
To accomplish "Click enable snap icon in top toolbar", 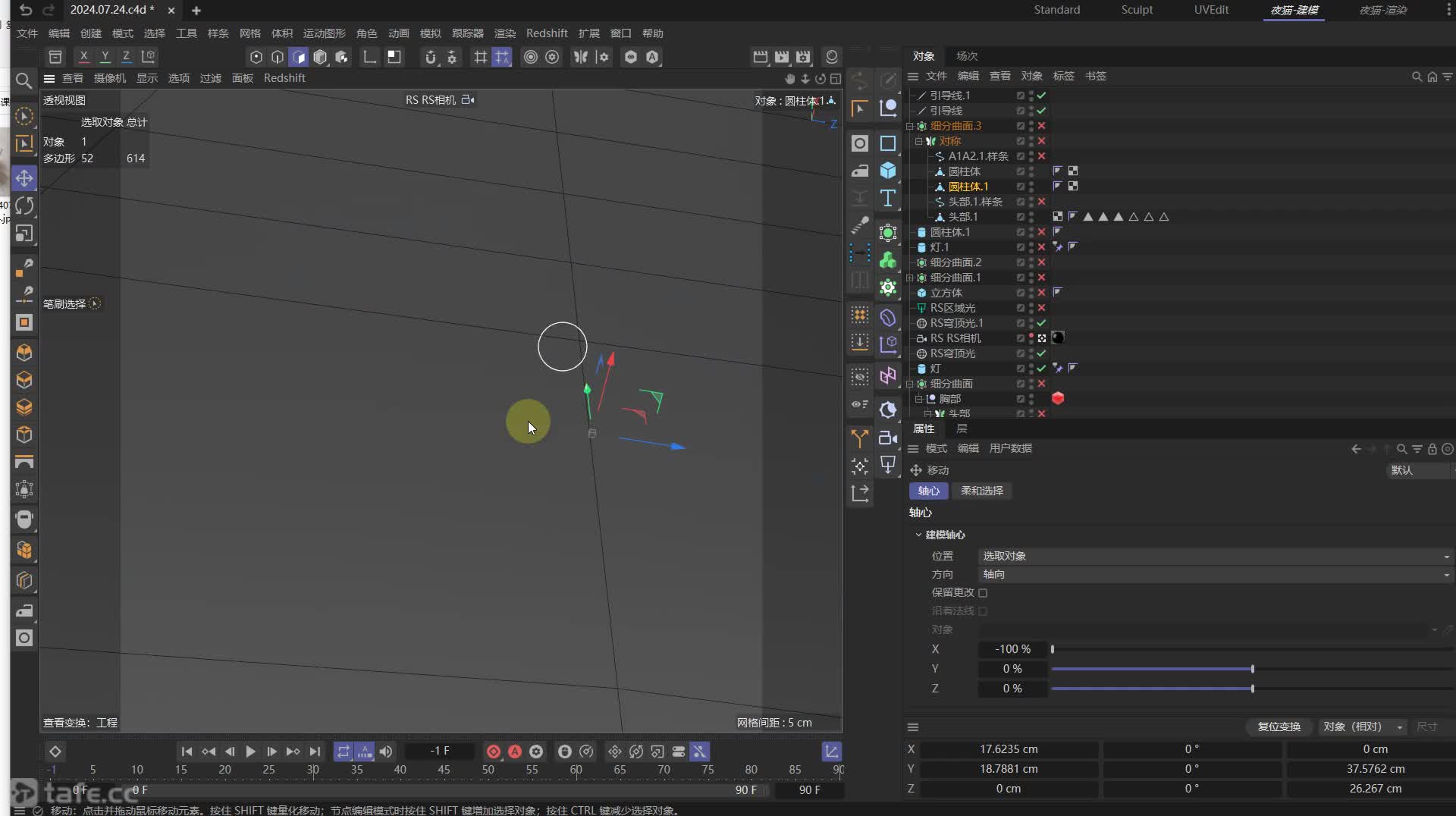I will tap(431, 57).
